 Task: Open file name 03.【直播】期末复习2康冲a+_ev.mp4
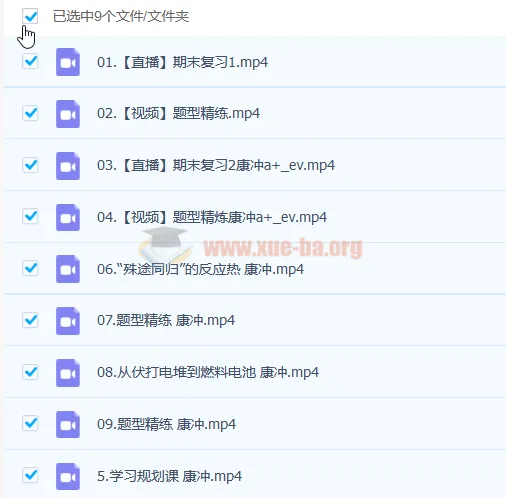(216, 165)
